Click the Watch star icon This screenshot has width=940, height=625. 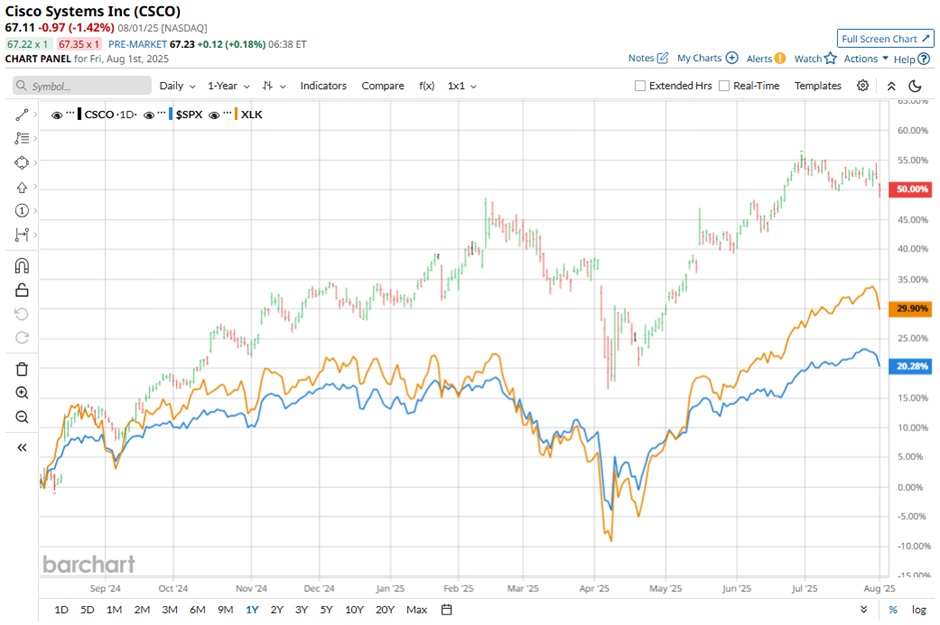tap(830, 58)
